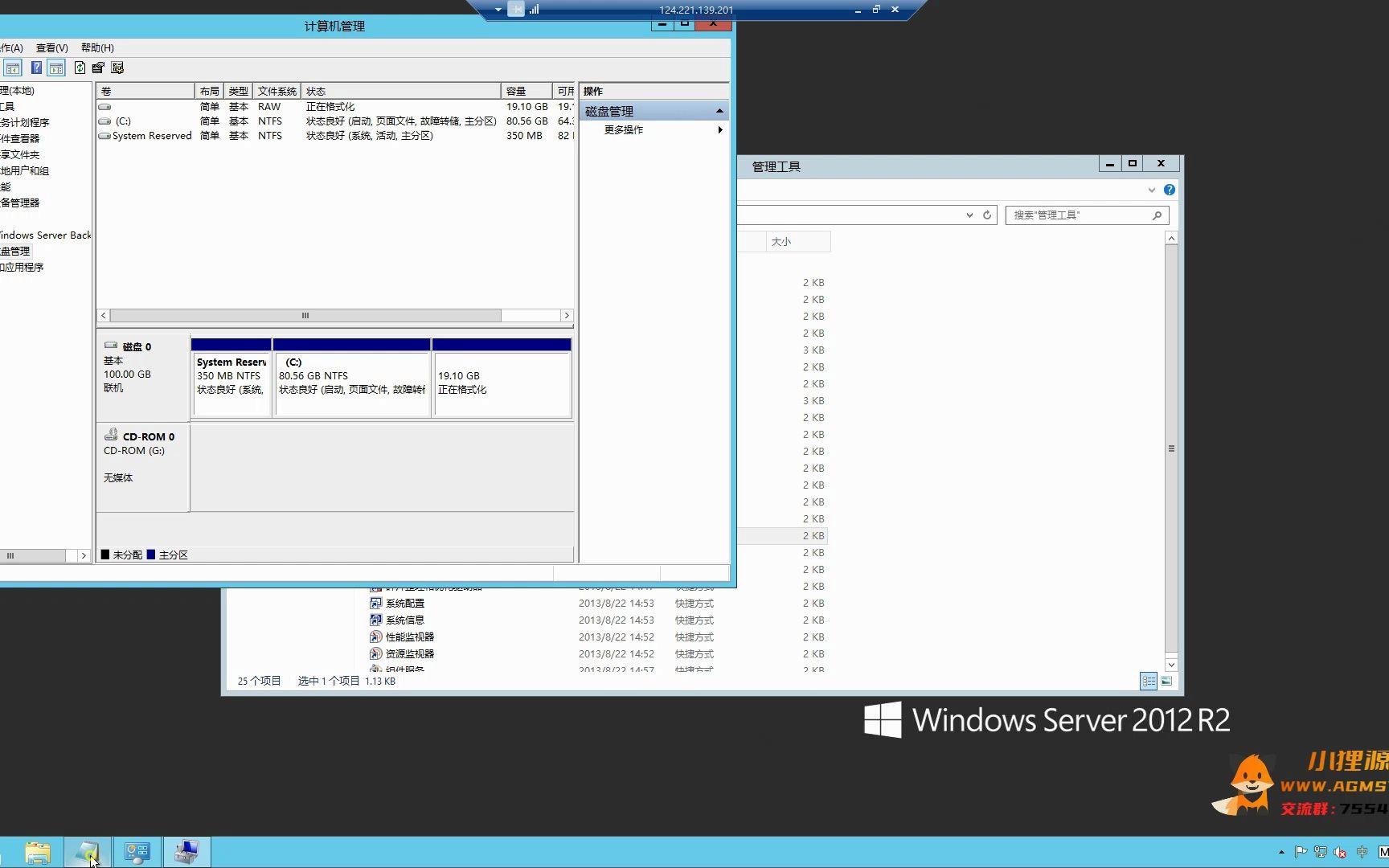The width and height of the screenshot is (1389, 868).
Task: Click the volume list horizontal scrollbar thumb
Action: tap(305, 316)
